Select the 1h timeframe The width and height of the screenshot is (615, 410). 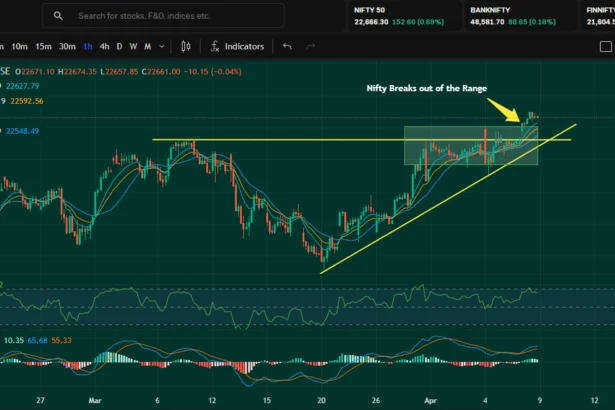click(x=88, y=46)
